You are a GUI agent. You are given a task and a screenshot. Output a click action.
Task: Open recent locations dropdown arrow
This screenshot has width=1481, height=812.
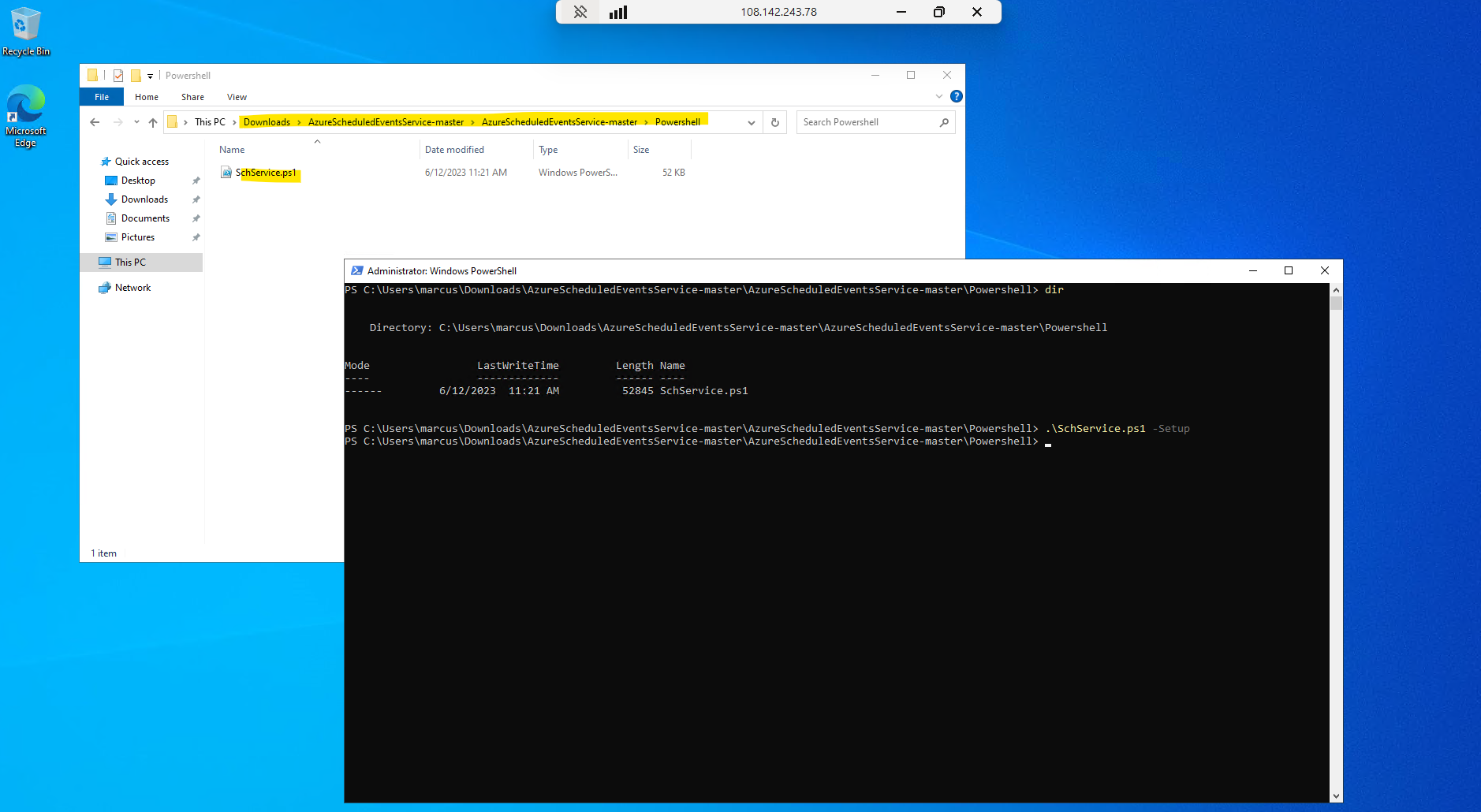click(136, 122)
